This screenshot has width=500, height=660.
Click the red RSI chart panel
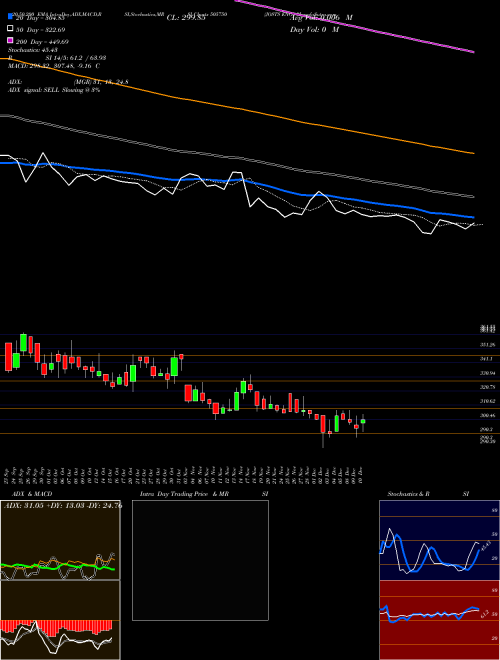click(x=439, y=620)
